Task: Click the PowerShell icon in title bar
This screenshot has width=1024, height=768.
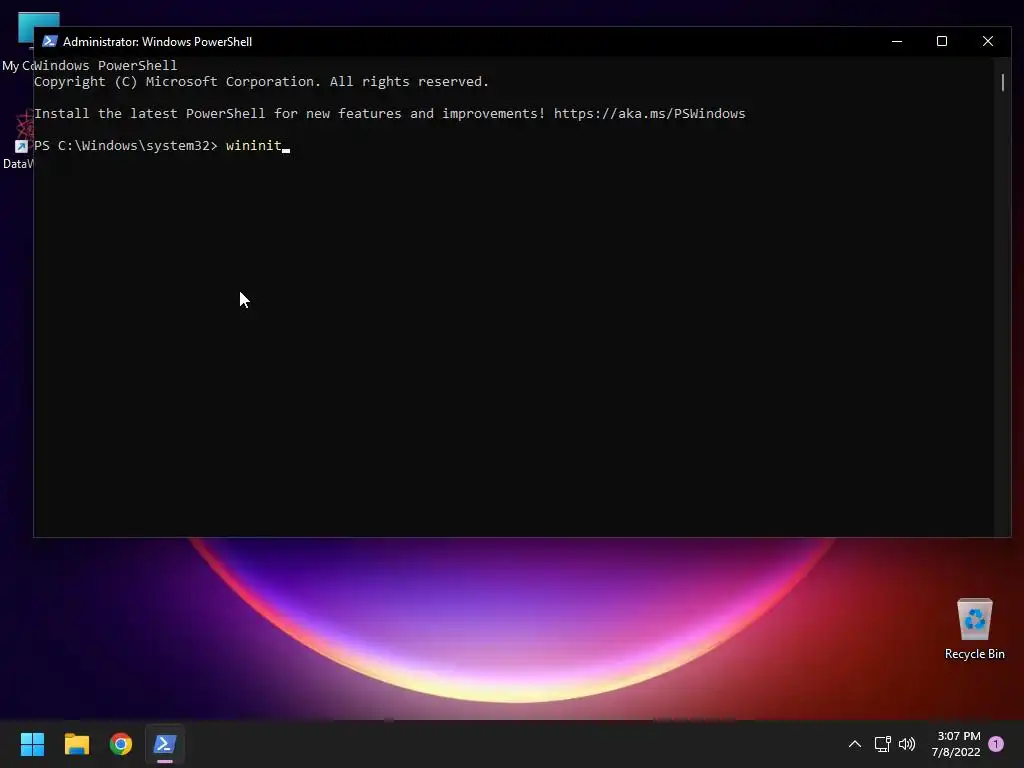Action: 50,41
